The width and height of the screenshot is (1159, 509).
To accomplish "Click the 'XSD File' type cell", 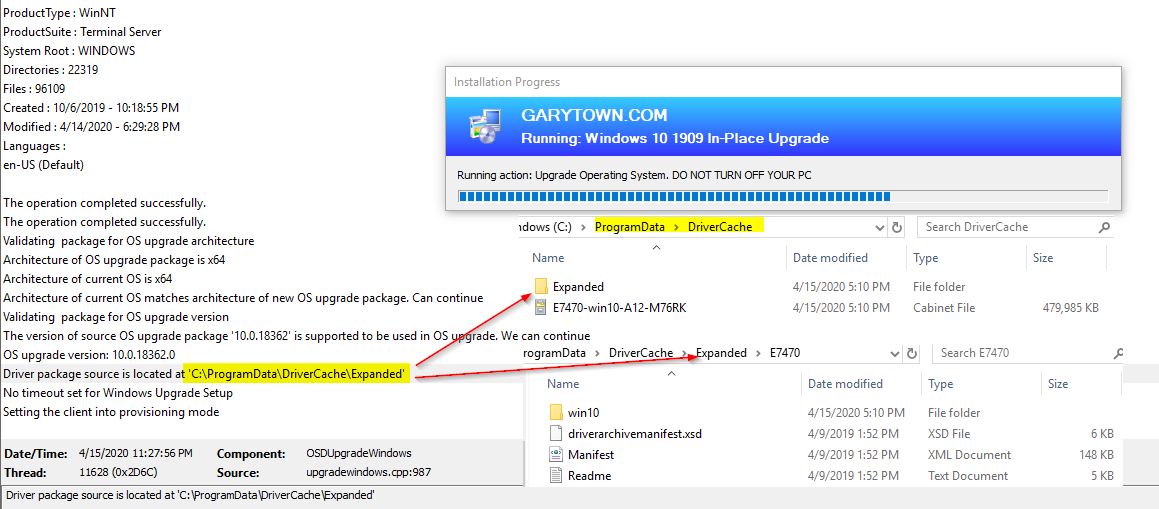I will pos(951,434).
